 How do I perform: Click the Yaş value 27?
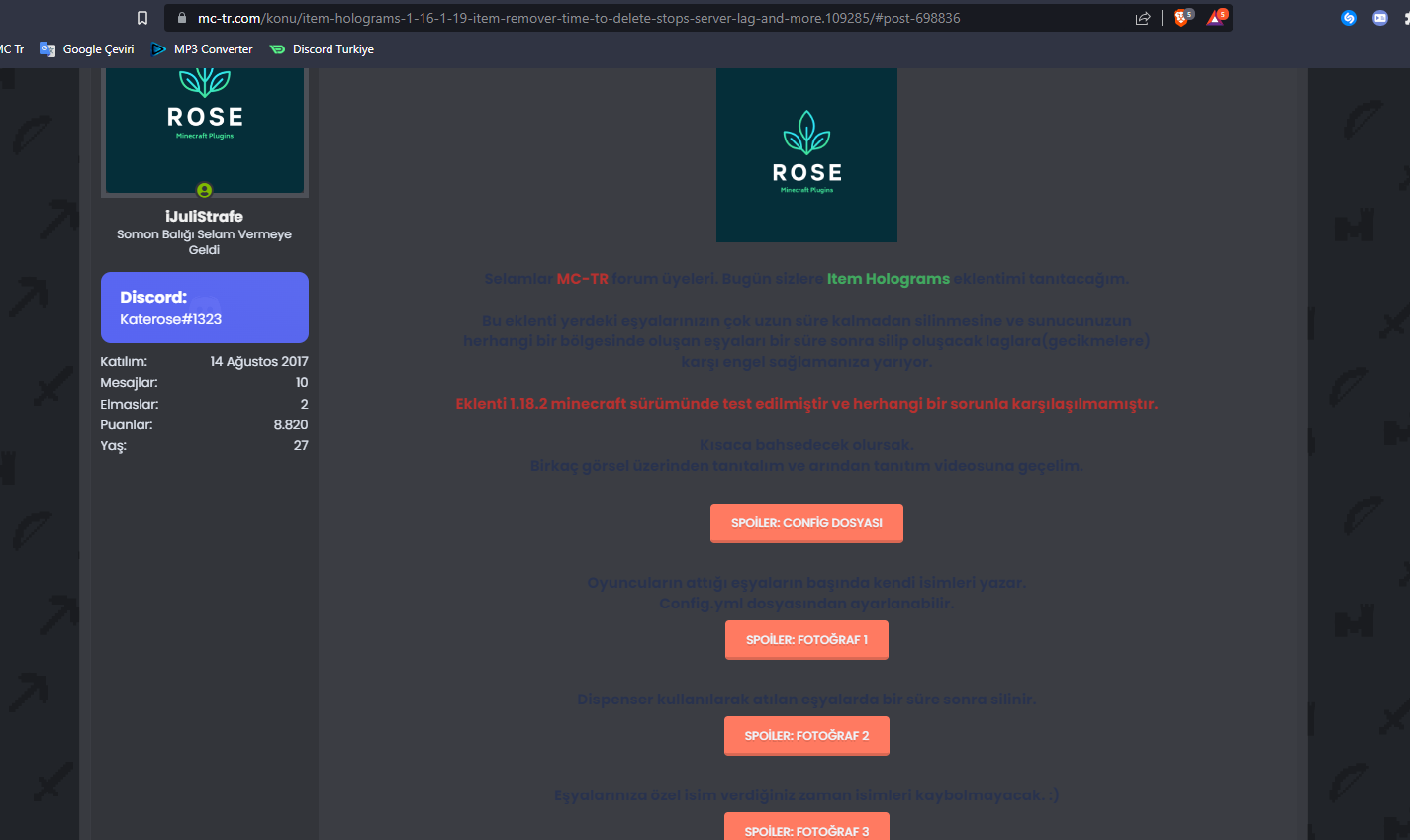click(x=301, y=446)
